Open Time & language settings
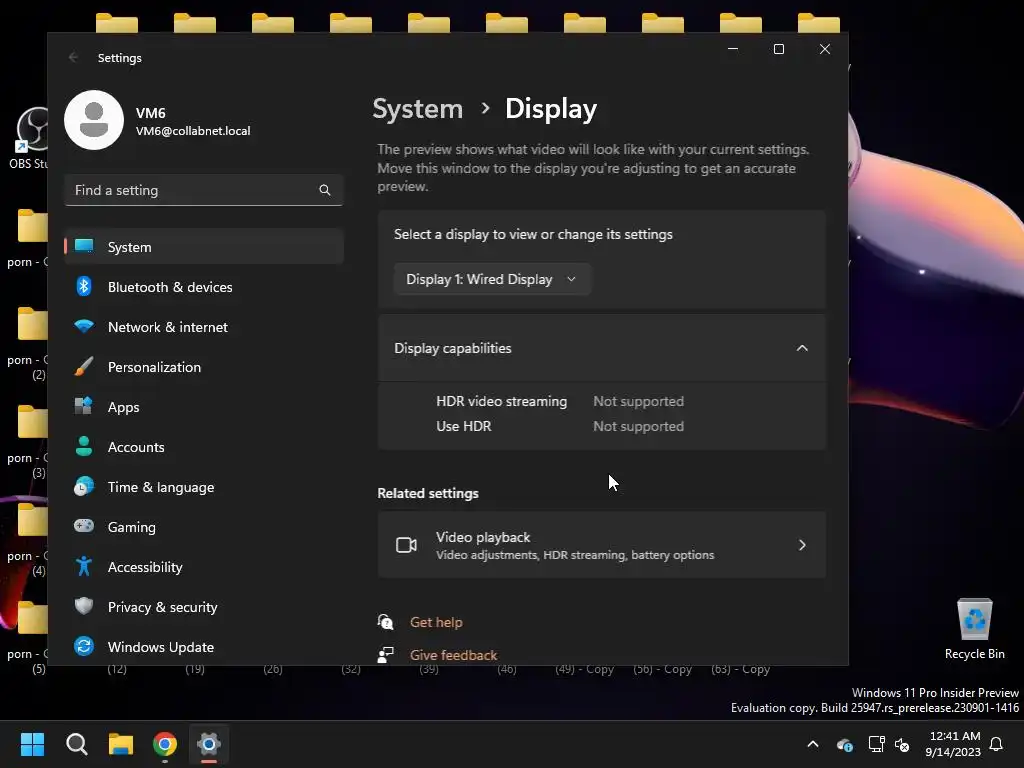The image size is (1024, 768). [204, 487]
